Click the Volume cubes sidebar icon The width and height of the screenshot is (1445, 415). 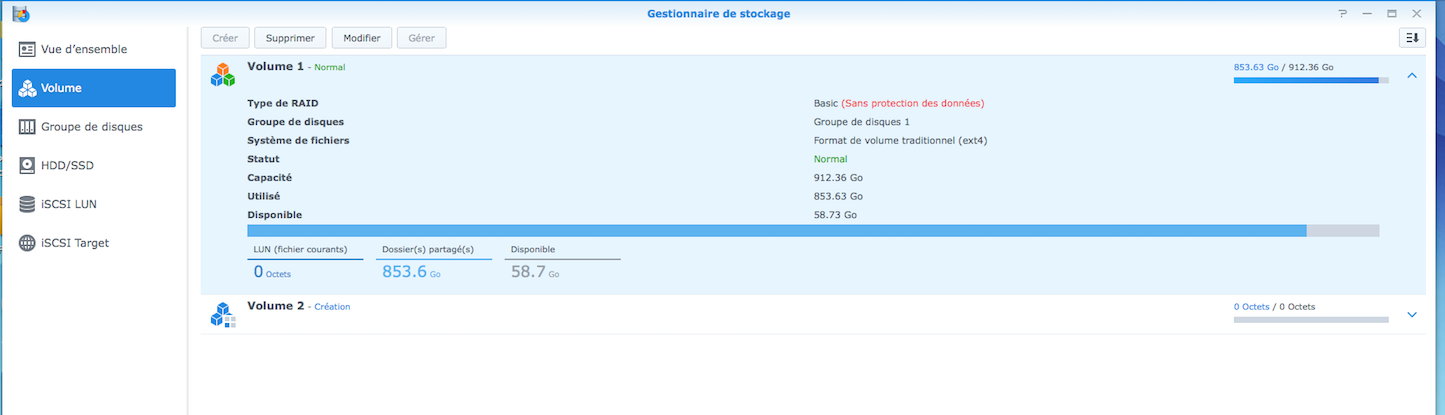(28, 88)
